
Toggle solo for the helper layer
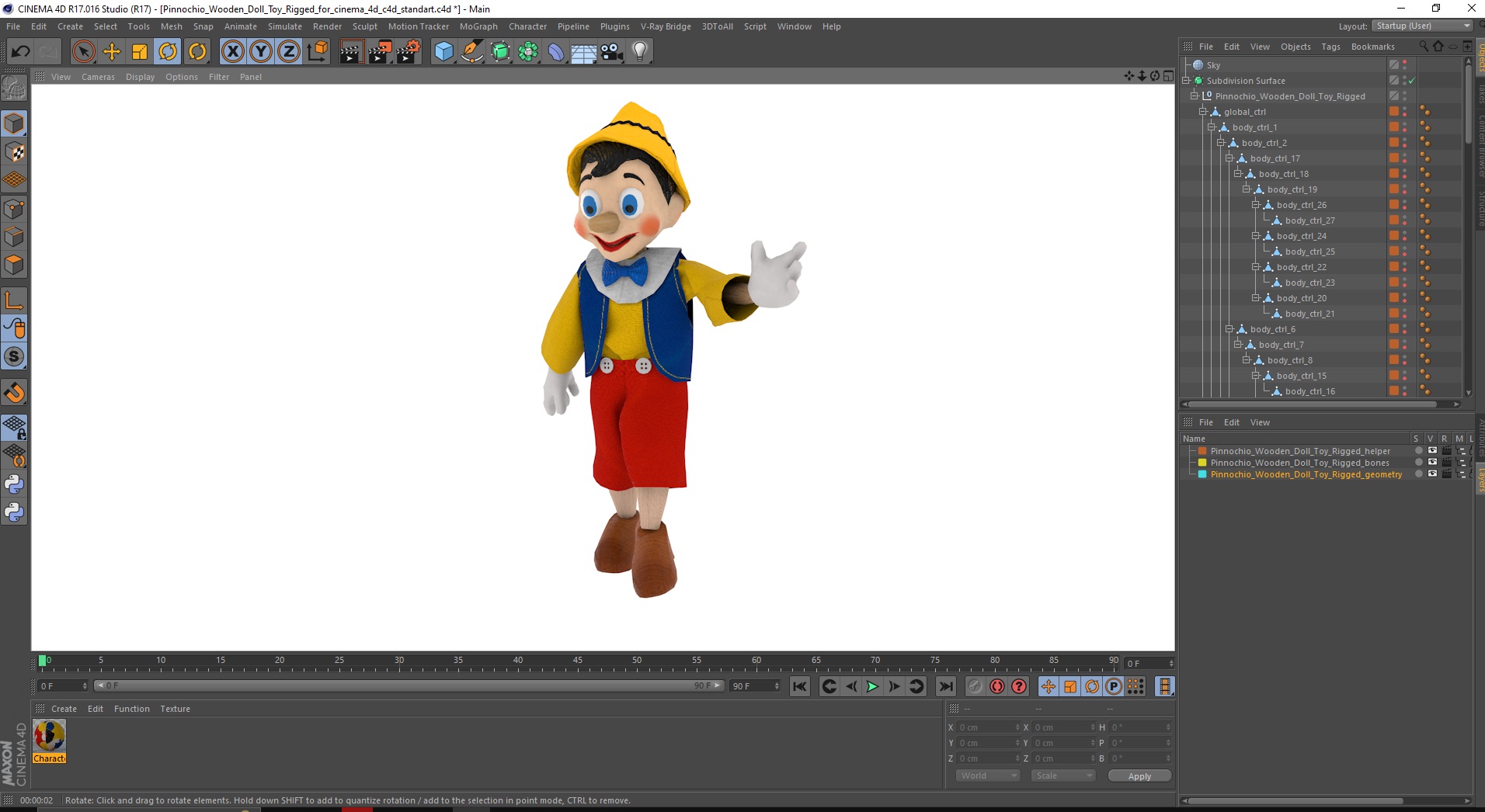[1419, 451]
